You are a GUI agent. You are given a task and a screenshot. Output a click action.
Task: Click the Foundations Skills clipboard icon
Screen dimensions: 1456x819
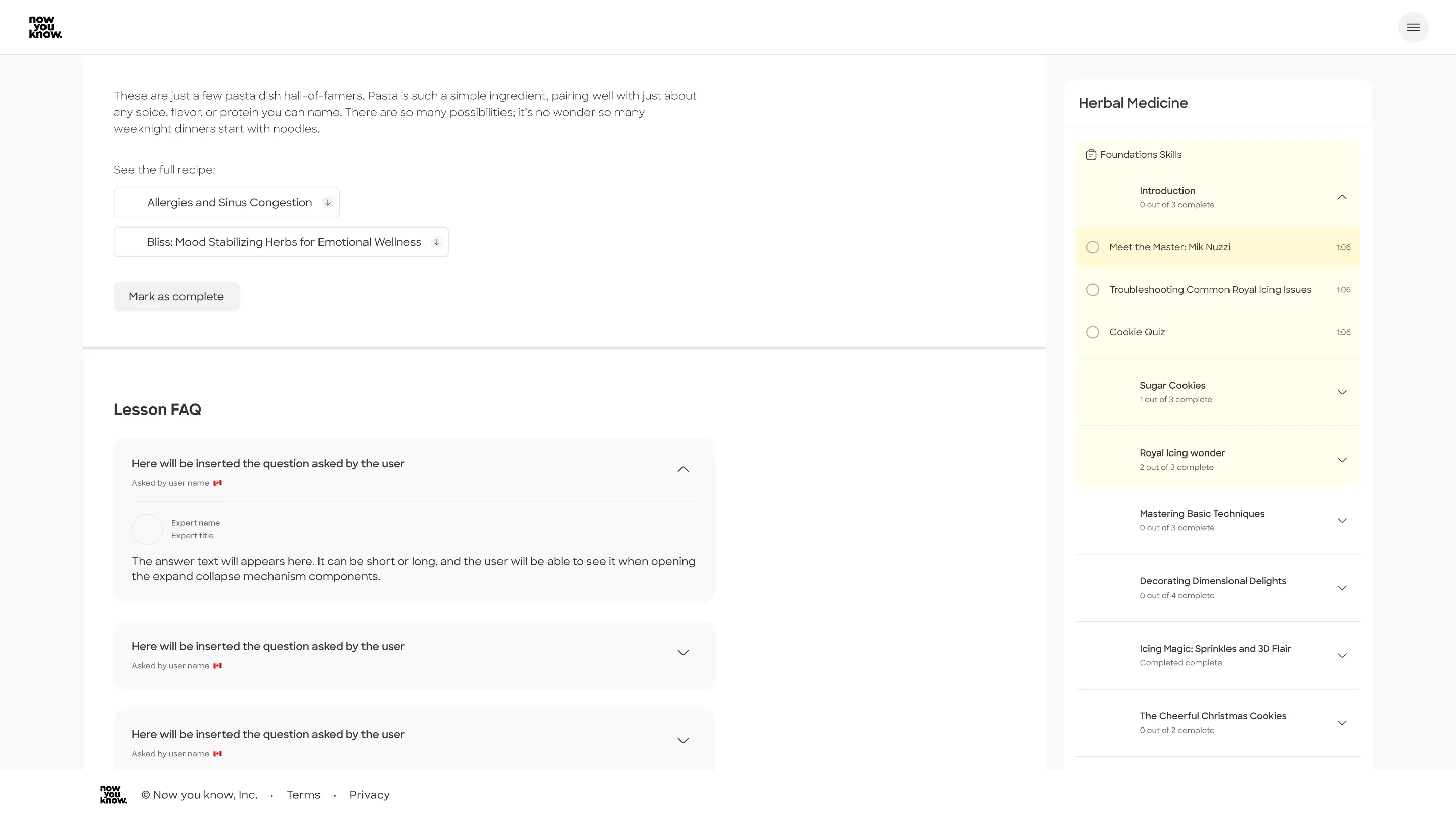(x=1091, y=155)
